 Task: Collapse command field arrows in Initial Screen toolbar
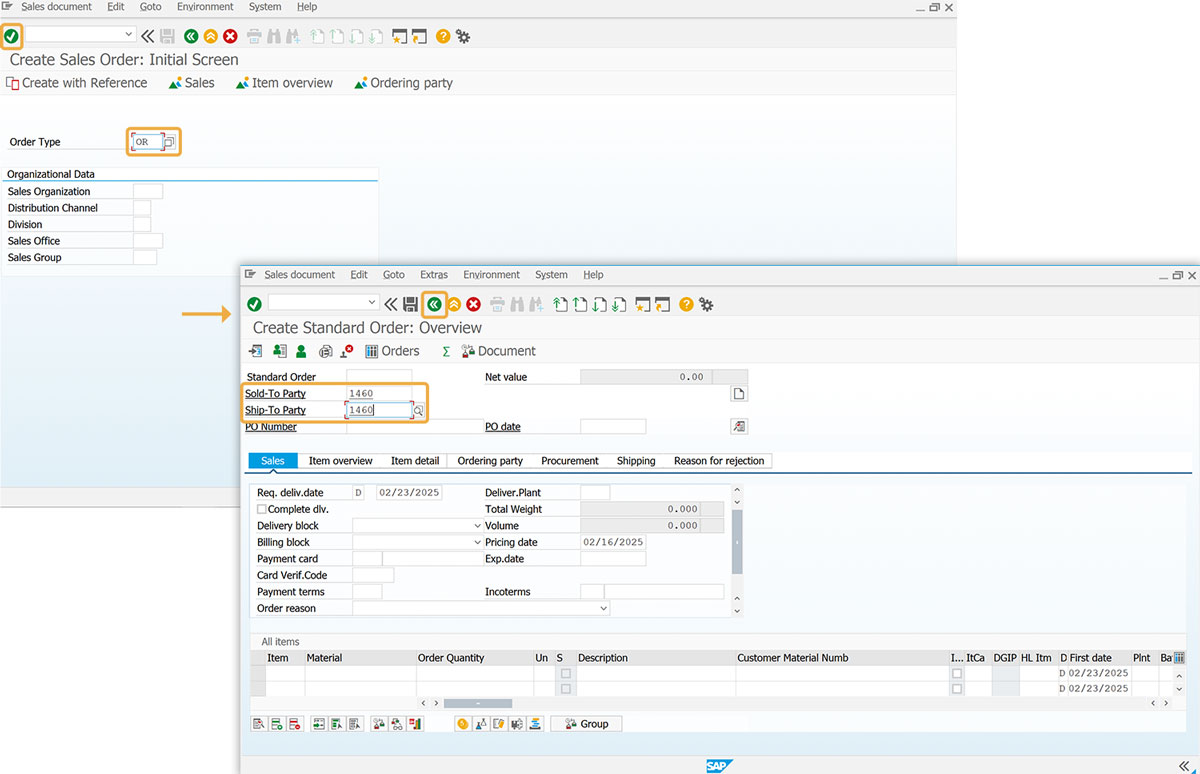click(146, 36)
